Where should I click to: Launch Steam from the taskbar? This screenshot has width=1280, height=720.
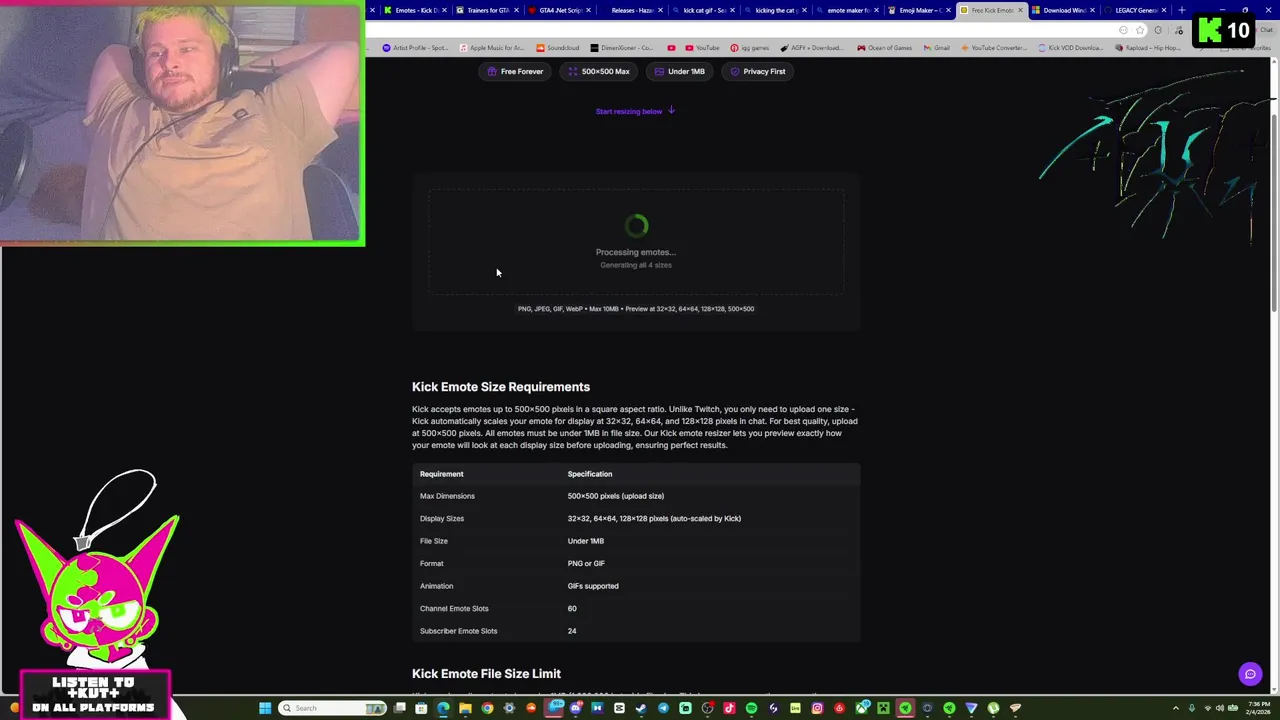[641, 708]
